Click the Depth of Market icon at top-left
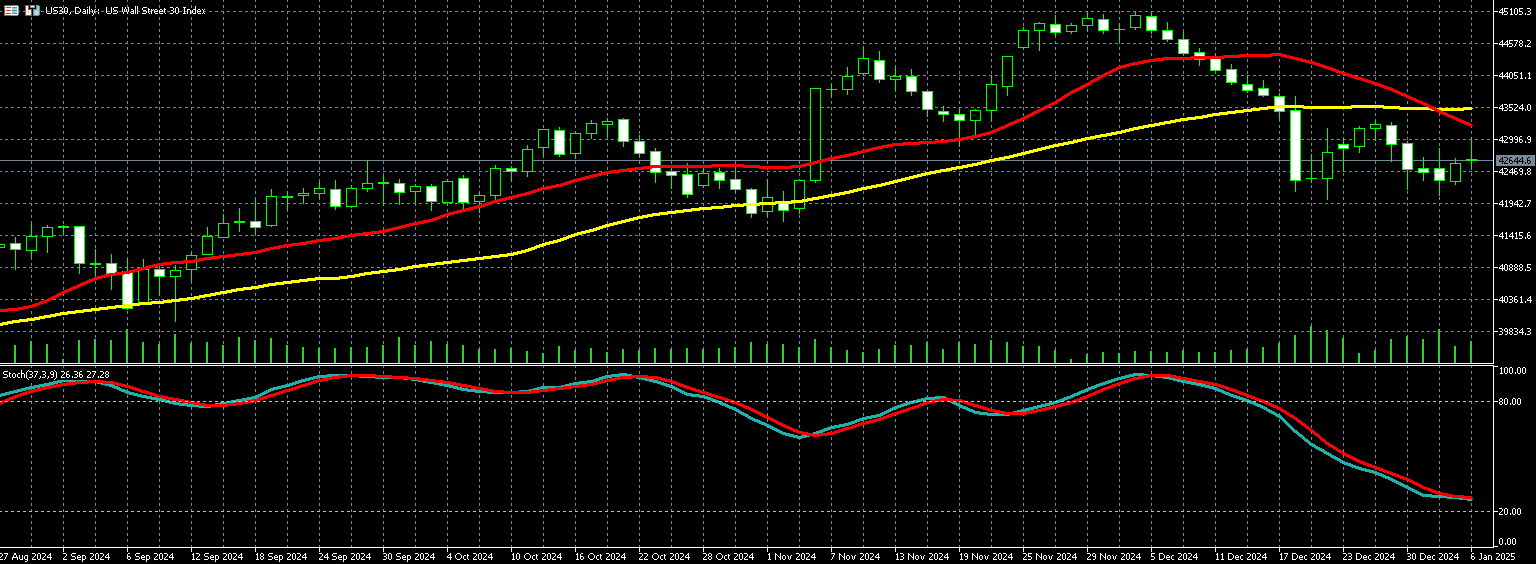The height and width of the screenshot is (564, 1536). 11,10
